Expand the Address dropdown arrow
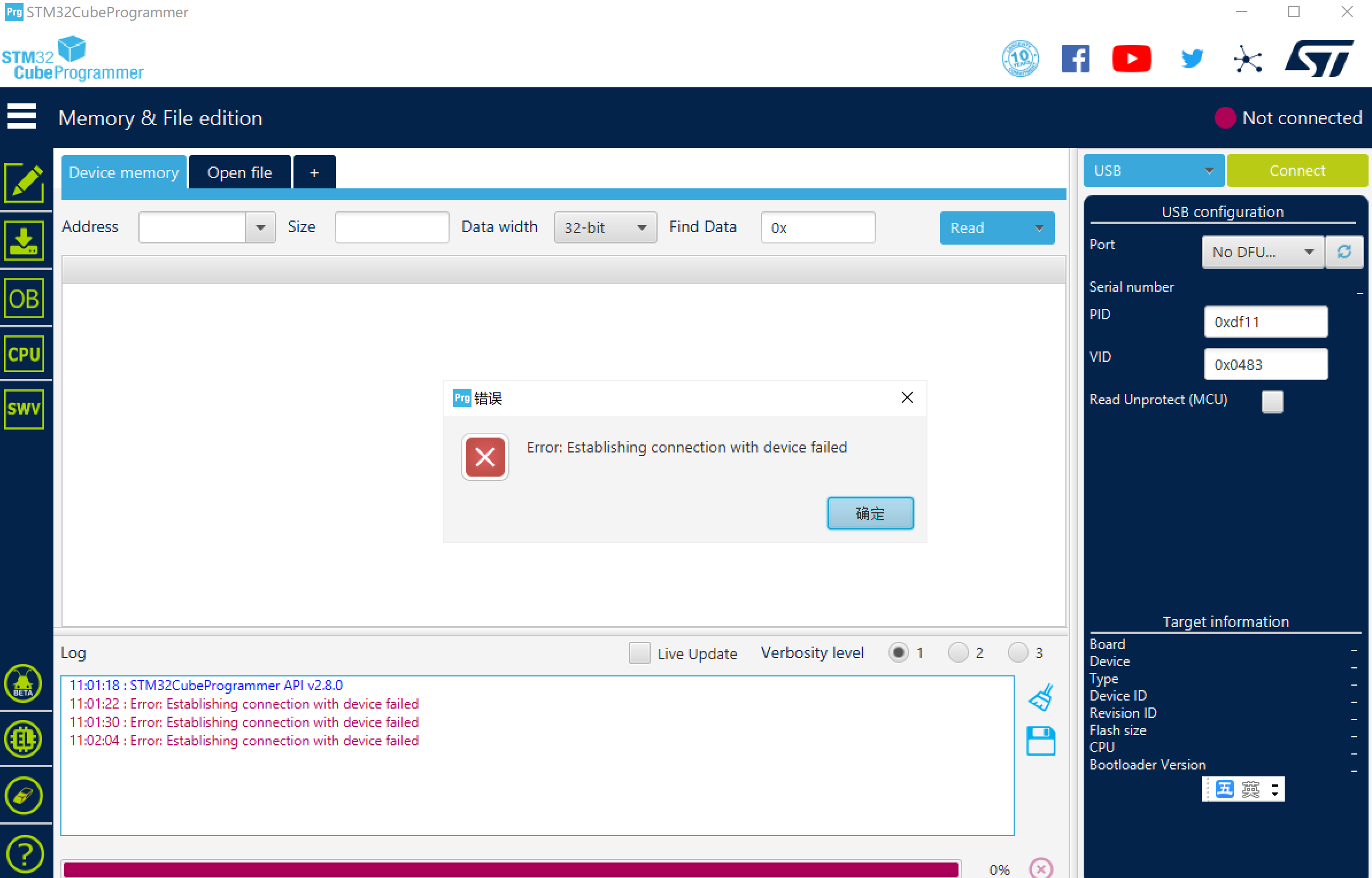The width and height of the screenshot is (1372, 878). (261, 227)
